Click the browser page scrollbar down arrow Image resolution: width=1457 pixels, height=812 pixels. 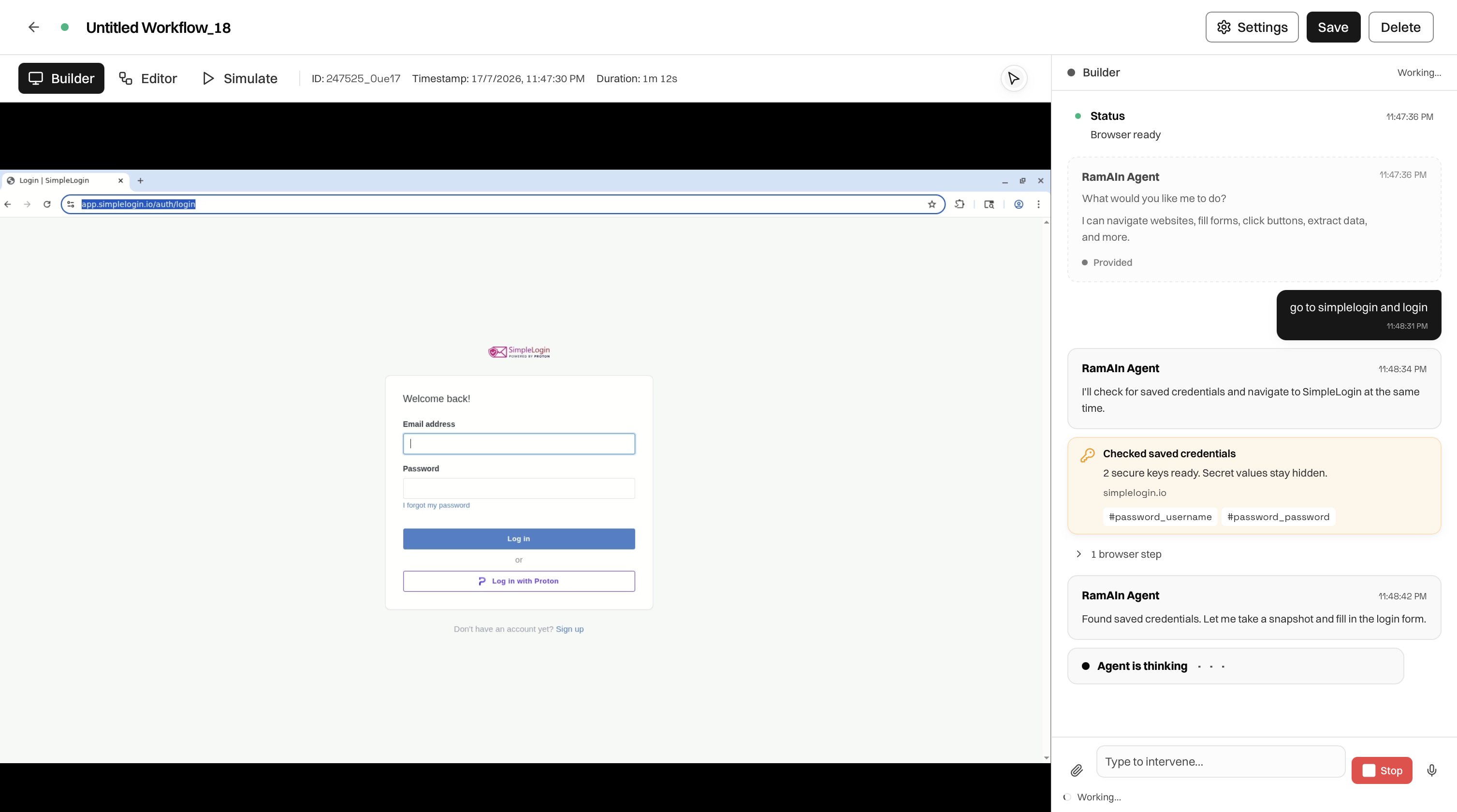1046,758
